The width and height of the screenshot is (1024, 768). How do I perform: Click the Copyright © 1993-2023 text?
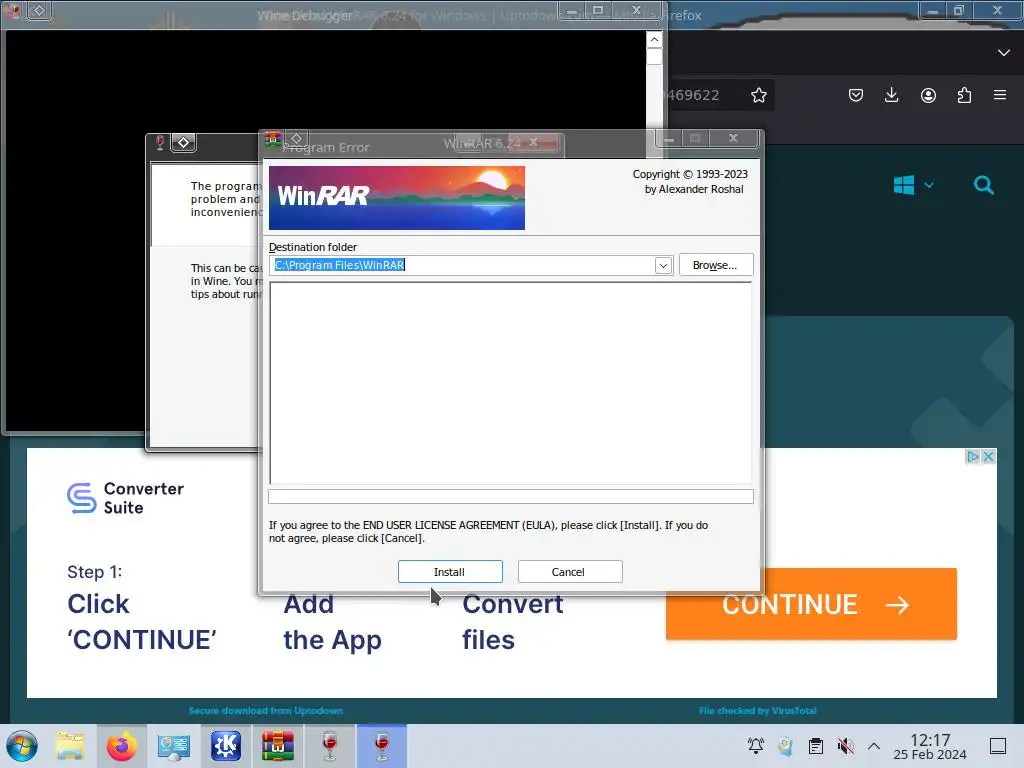coord(690,174)
